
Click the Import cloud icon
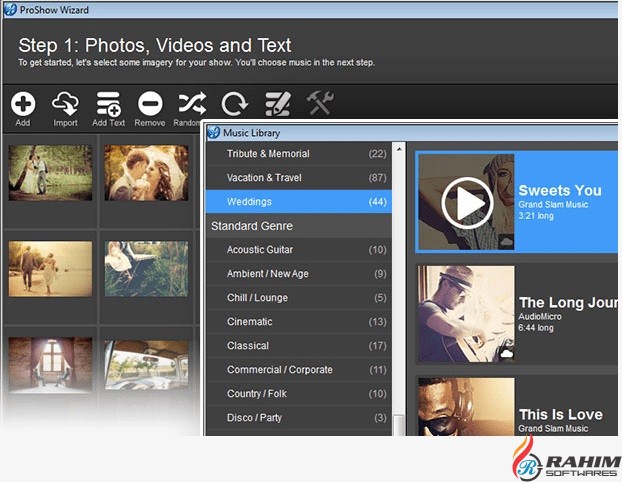[65, 103]
